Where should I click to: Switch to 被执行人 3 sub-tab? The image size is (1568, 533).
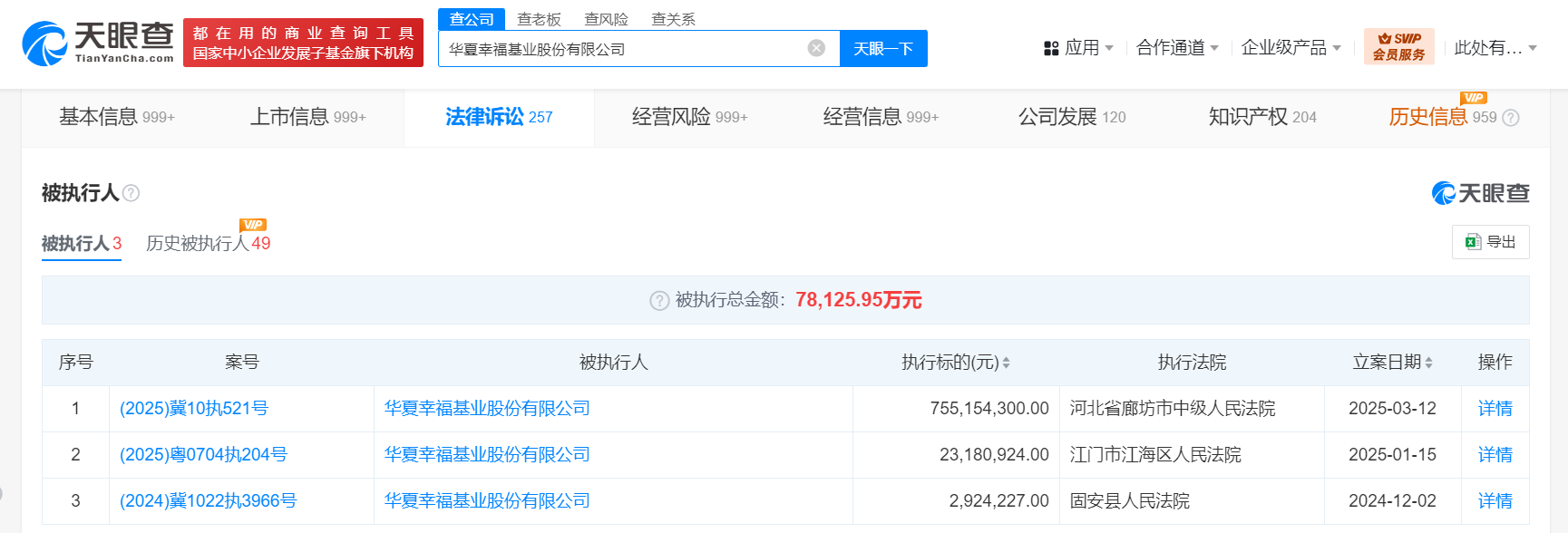point(82,244)
